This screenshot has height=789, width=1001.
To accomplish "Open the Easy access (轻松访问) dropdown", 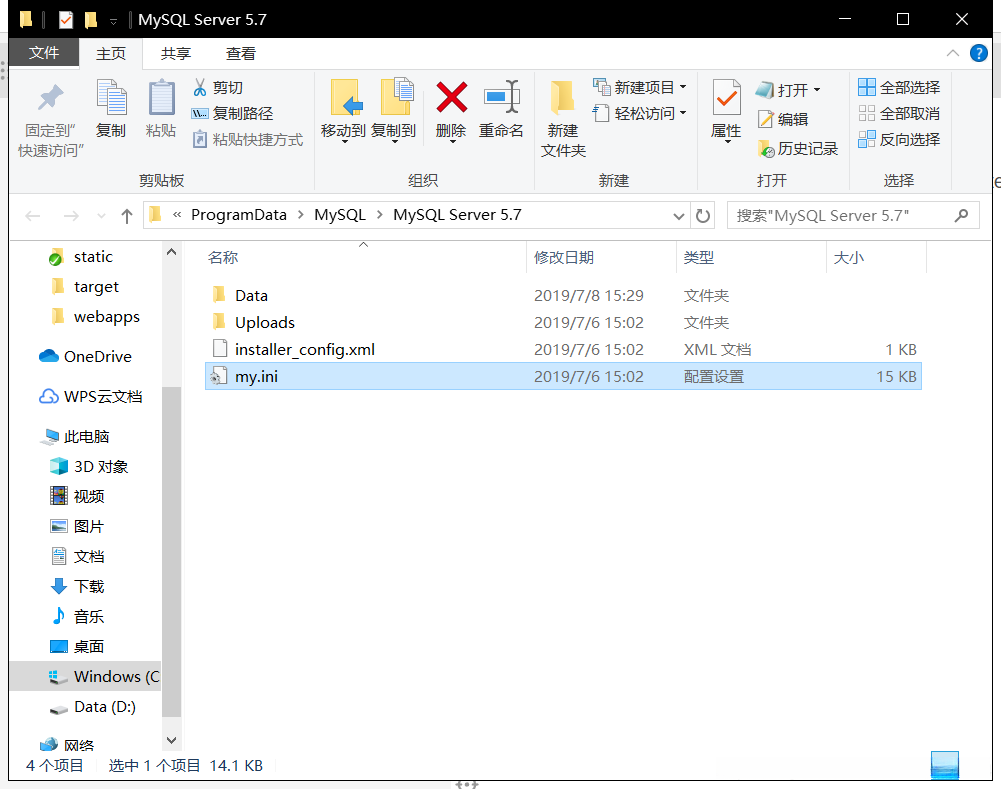I will tap(640, 114).
